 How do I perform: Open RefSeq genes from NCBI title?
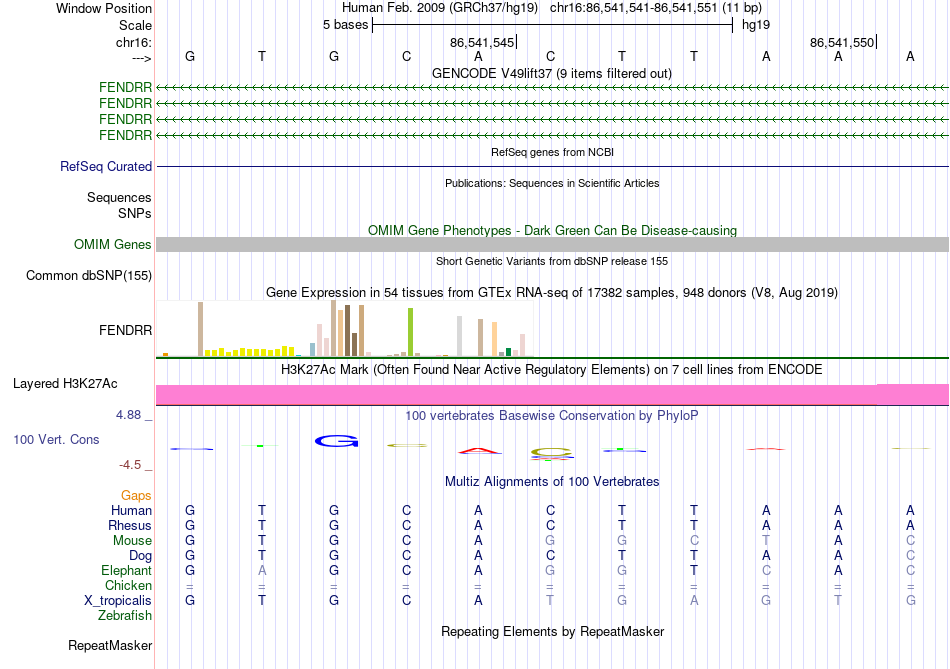(x=552, y=152)
